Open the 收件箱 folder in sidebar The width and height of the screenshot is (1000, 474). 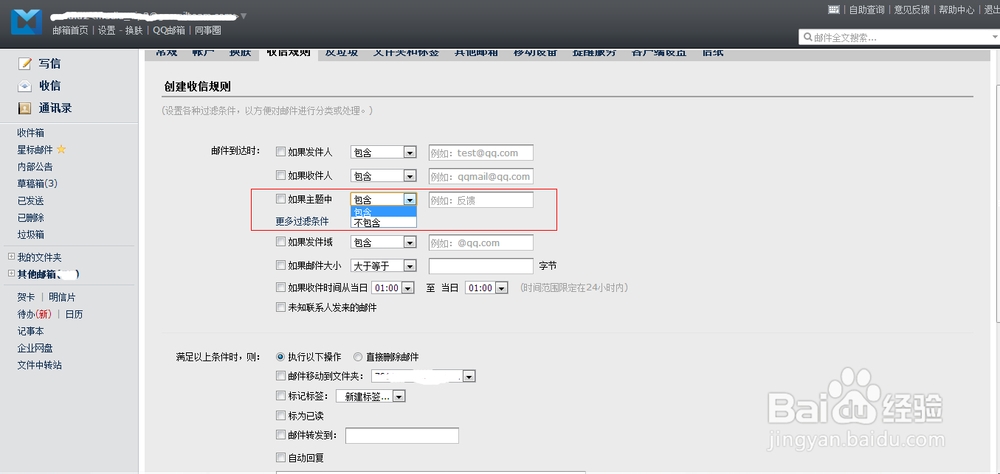pyautogui.click(x=31, y=133)
